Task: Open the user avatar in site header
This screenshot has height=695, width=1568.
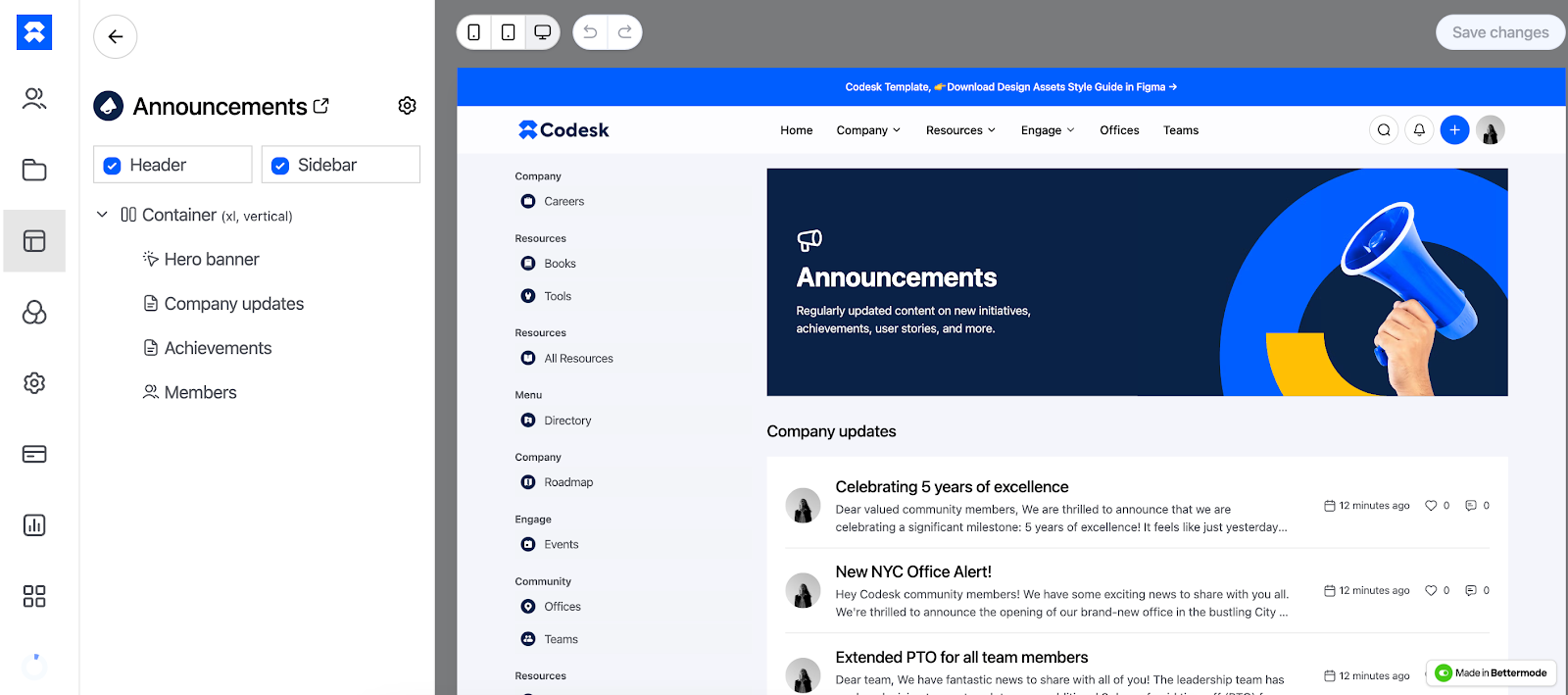Action: coord(1491,129)
